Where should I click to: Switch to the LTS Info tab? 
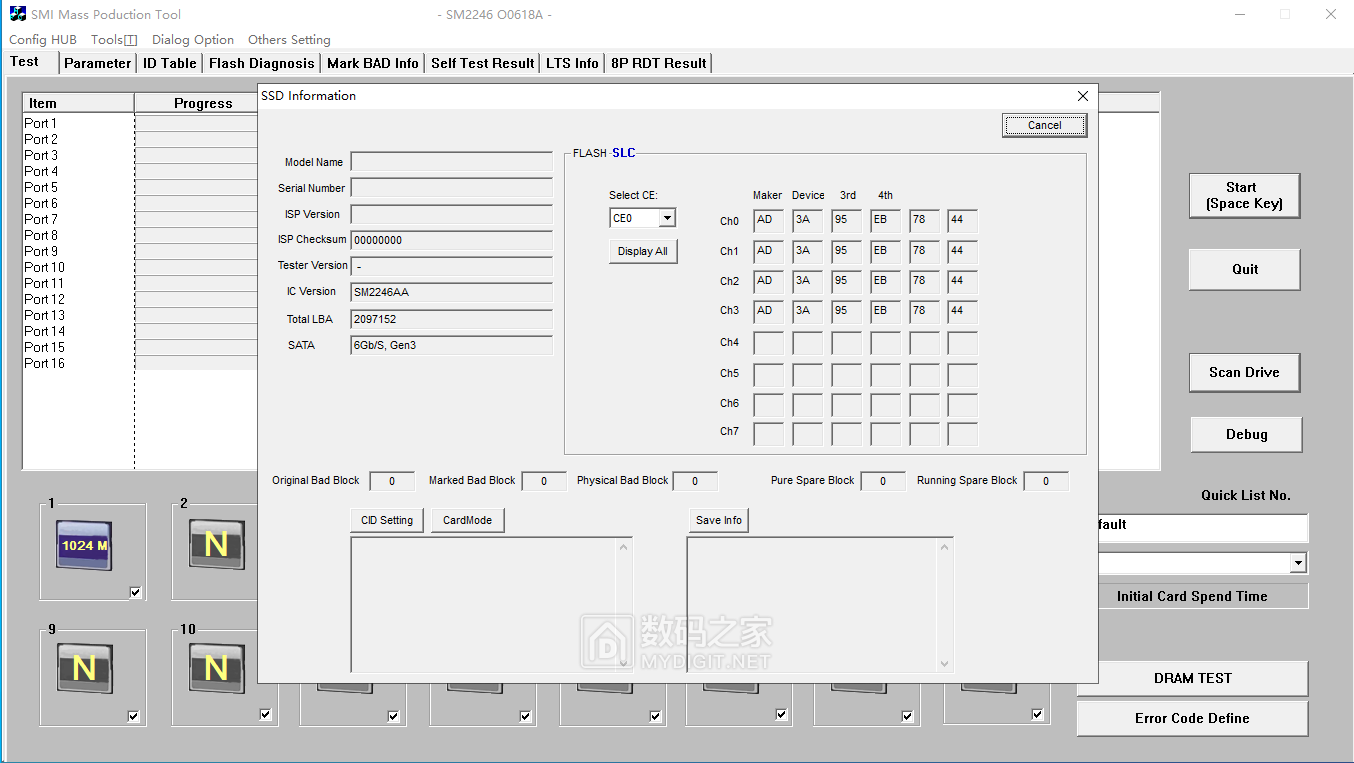pyautogui.click(x=572, y=63)
